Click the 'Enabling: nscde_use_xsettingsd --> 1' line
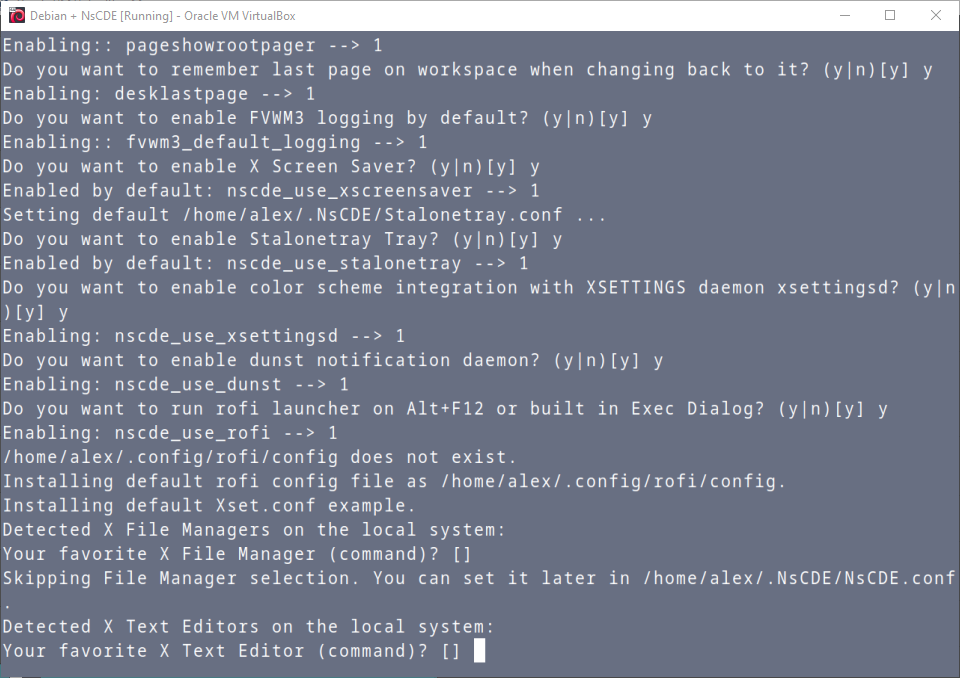 point(203,336)
